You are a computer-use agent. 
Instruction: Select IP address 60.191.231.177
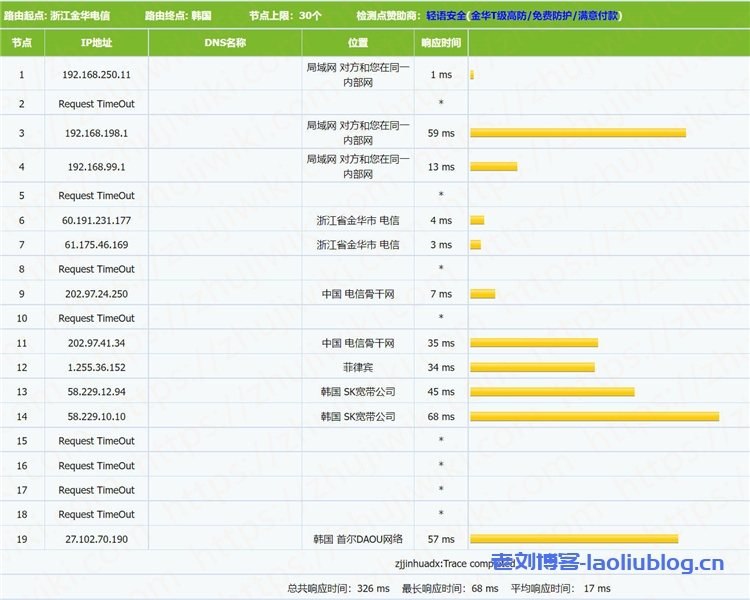coord(96,220)
